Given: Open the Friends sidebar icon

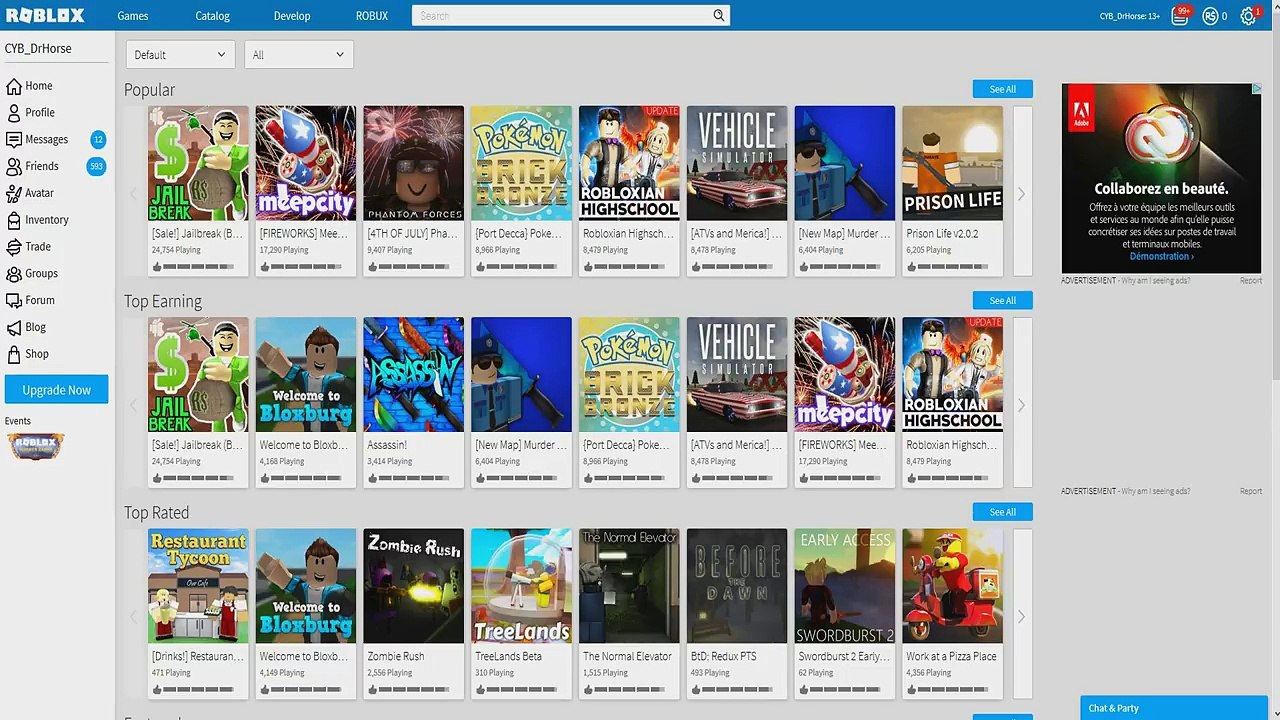Looking at the screenshot, I should pyautogui.click(x=14, y=166).
